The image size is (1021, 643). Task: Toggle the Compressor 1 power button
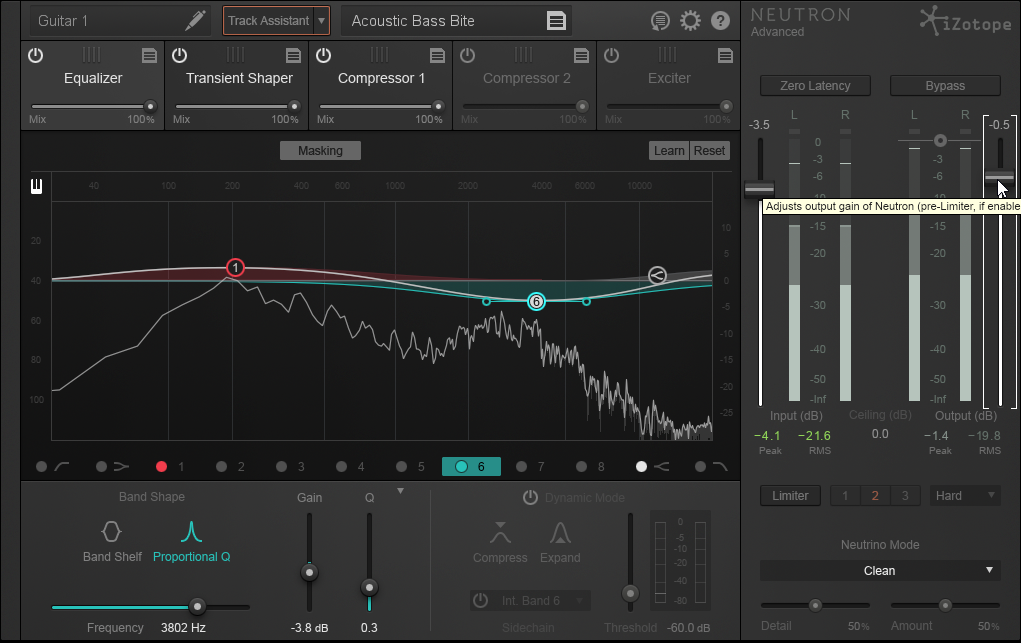click(x=324, y=55)
